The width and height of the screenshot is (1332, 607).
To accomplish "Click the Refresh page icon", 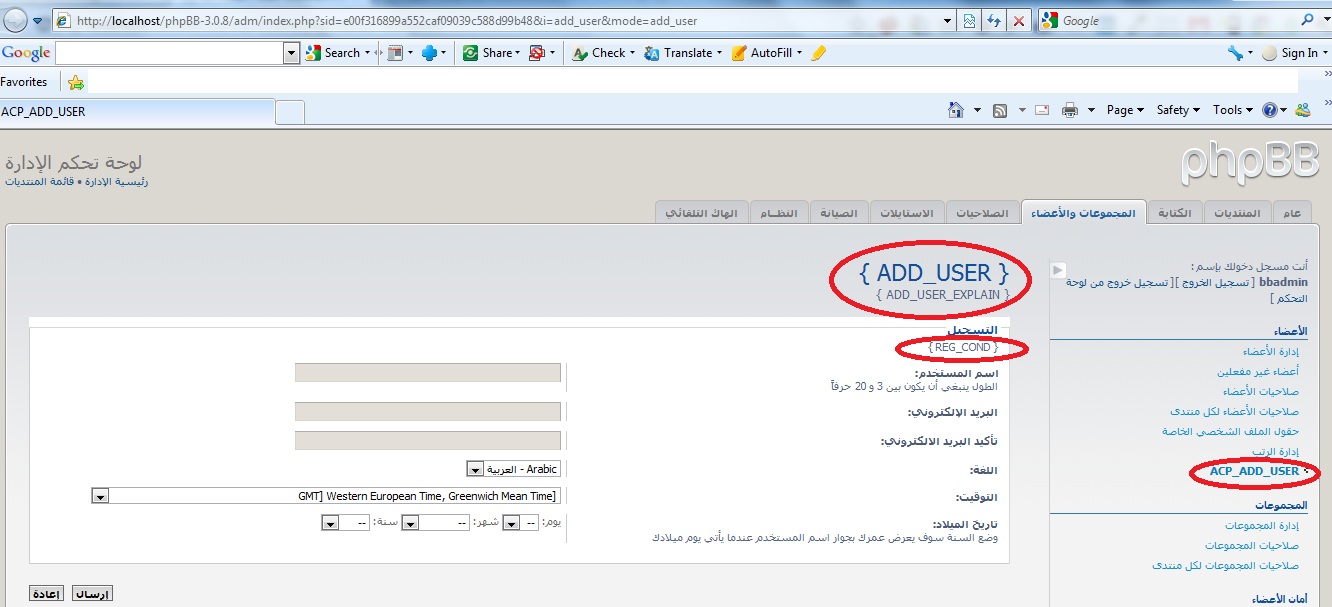I will click(994, 20).
